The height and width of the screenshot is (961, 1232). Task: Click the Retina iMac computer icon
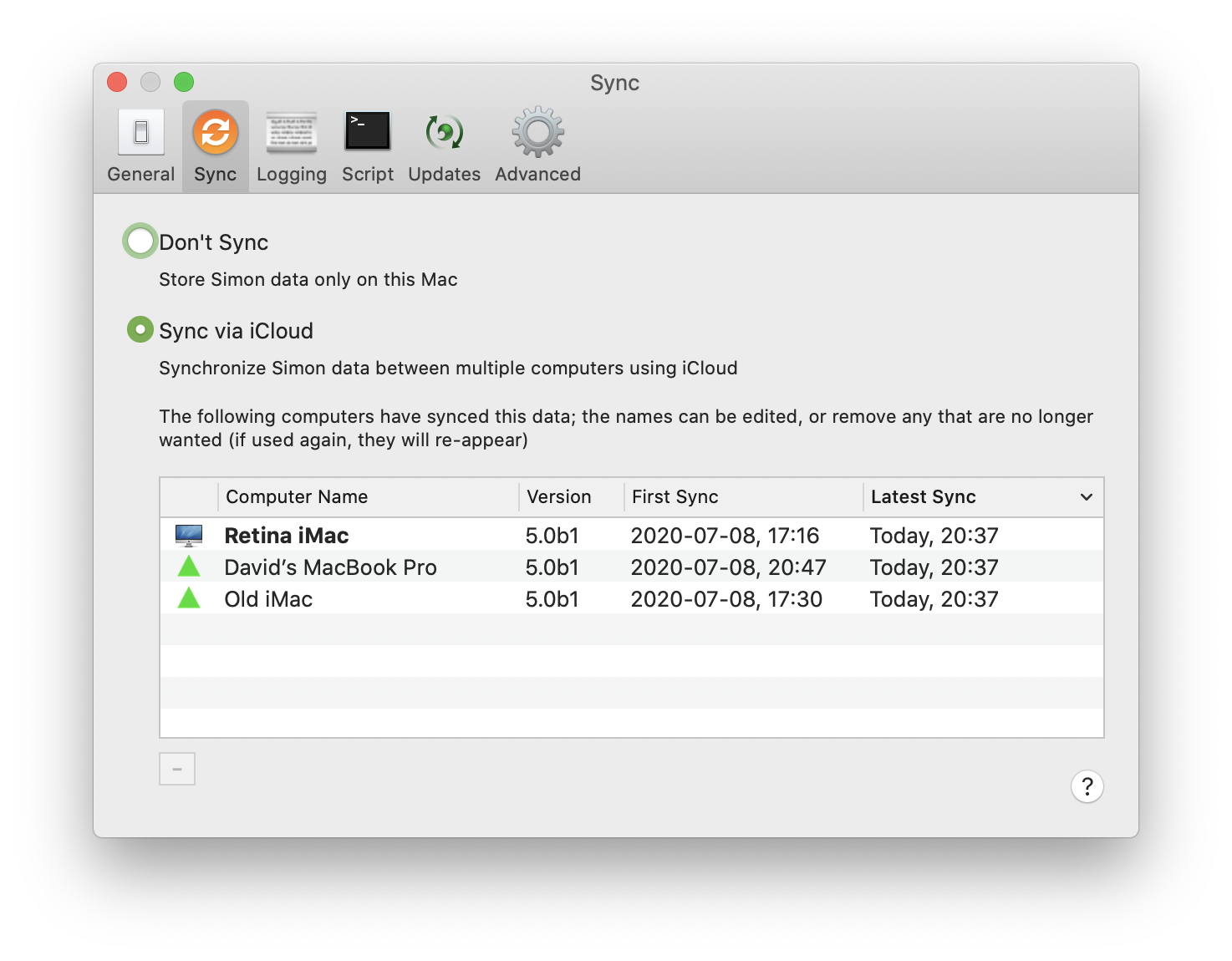(189, 535)
